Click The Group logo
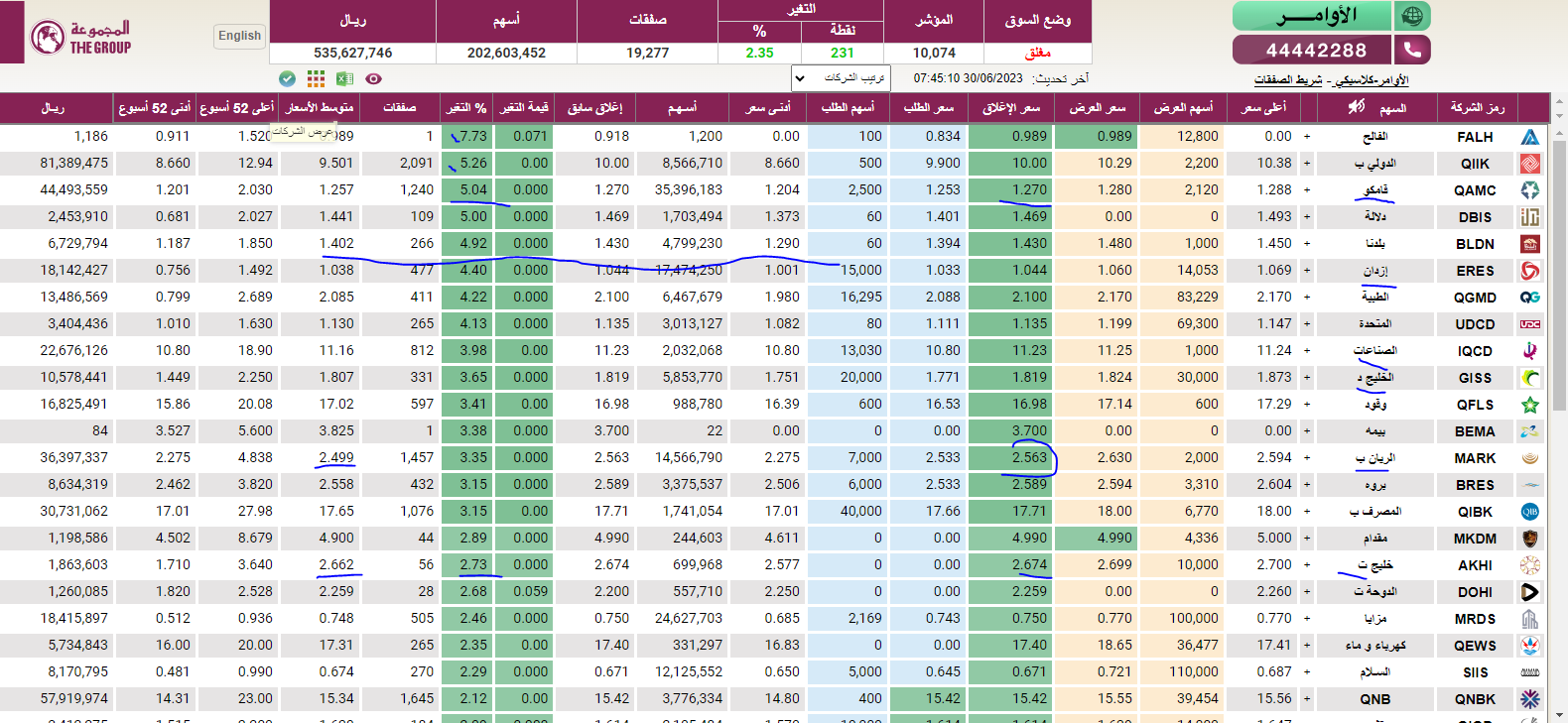 (80, 37)
